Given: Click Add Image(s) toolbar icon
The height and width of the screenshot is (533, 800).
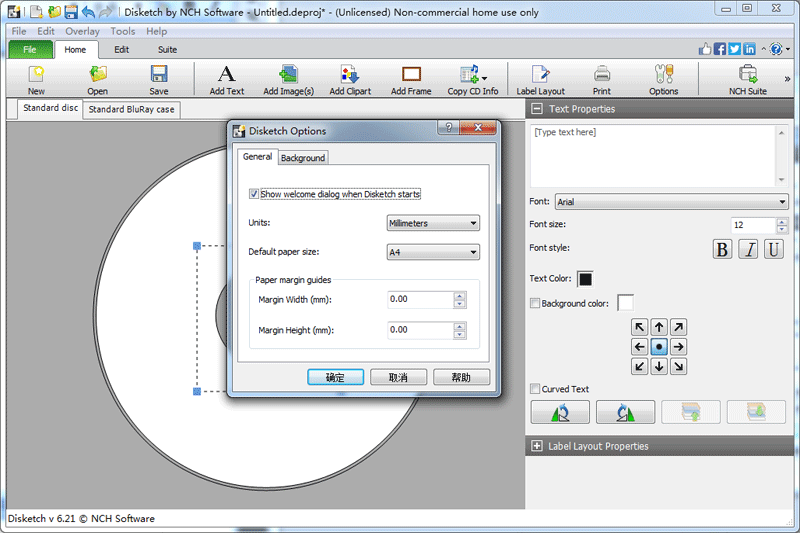Looking at the screenshot, I should 288,80.
